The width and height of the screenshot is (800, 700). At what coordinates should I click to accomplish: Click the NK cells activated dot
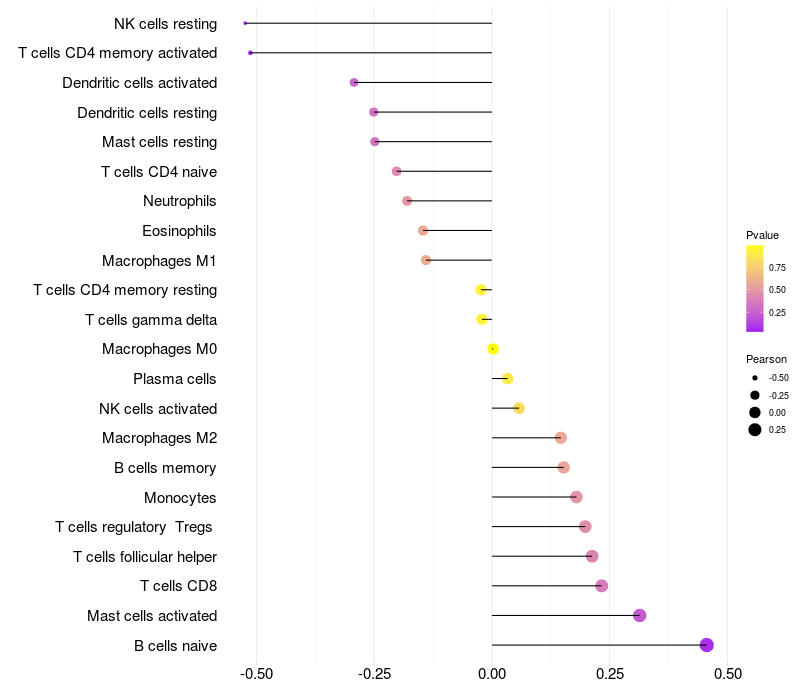tap(519, 408)
